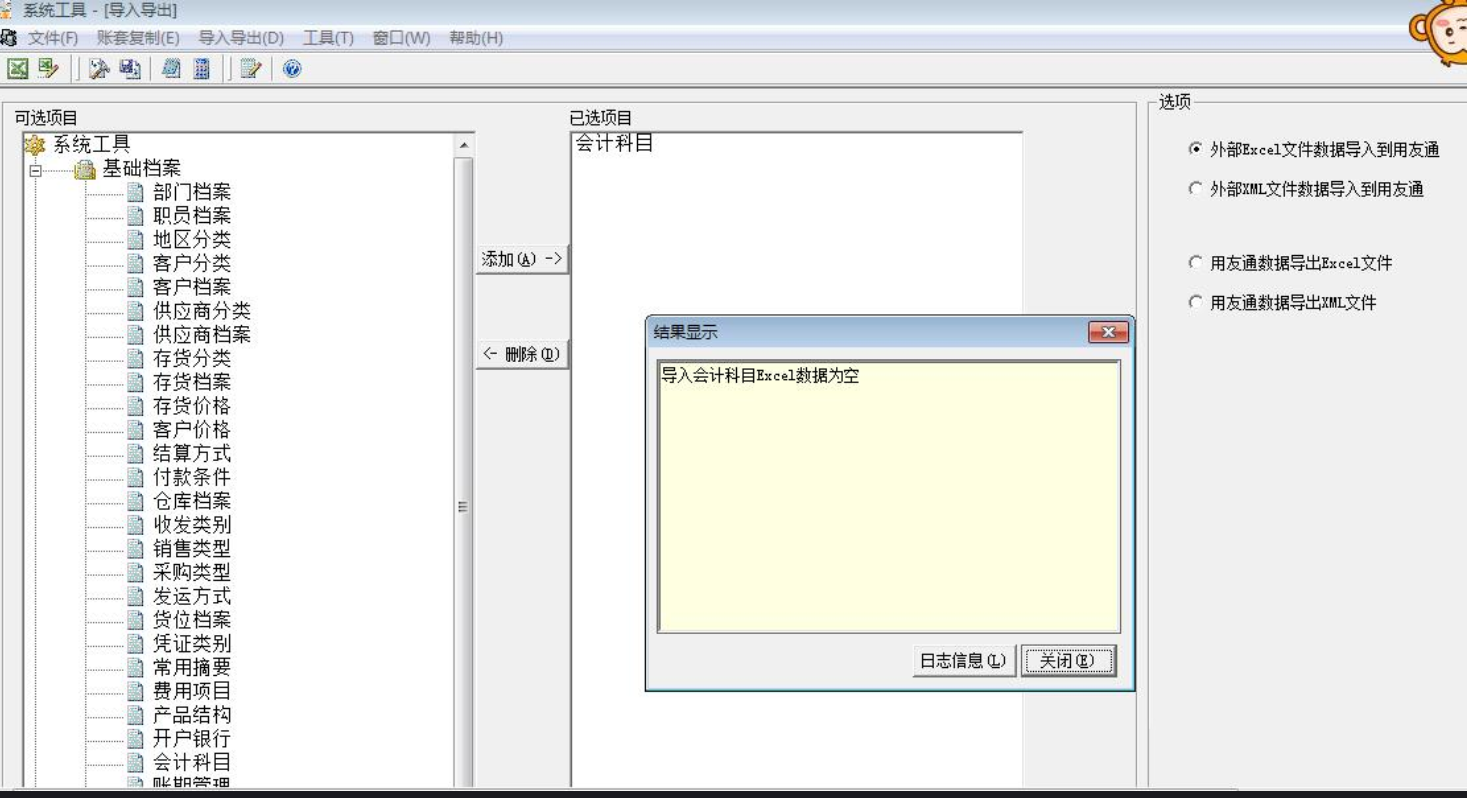The image size is (1467, 798).
Task: Click the folder icon beside 基础档案
Action: pos(85,169)
